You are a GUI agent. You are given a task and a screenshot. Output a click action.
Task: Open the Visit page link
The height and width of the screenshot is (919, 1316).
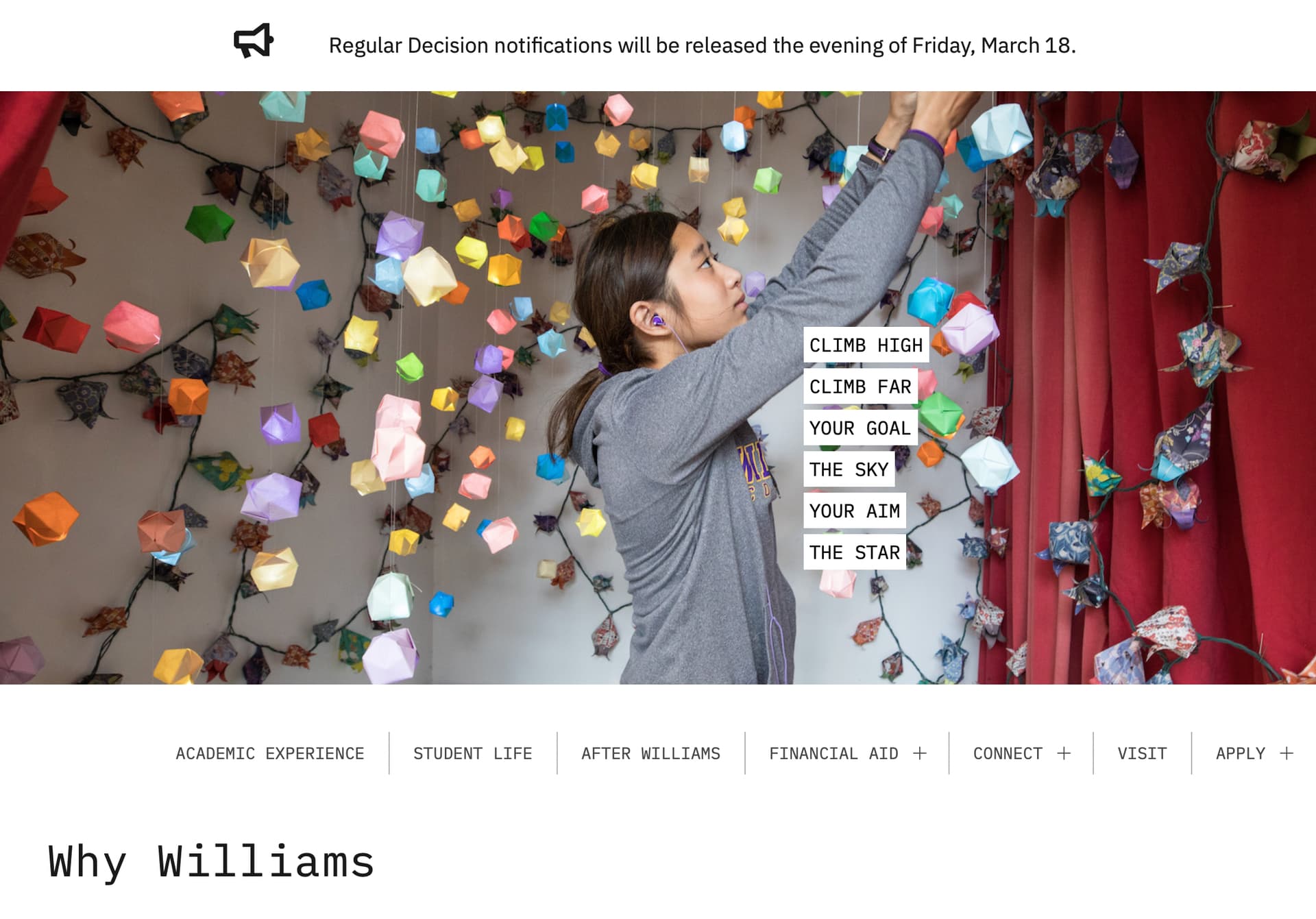1142,753
